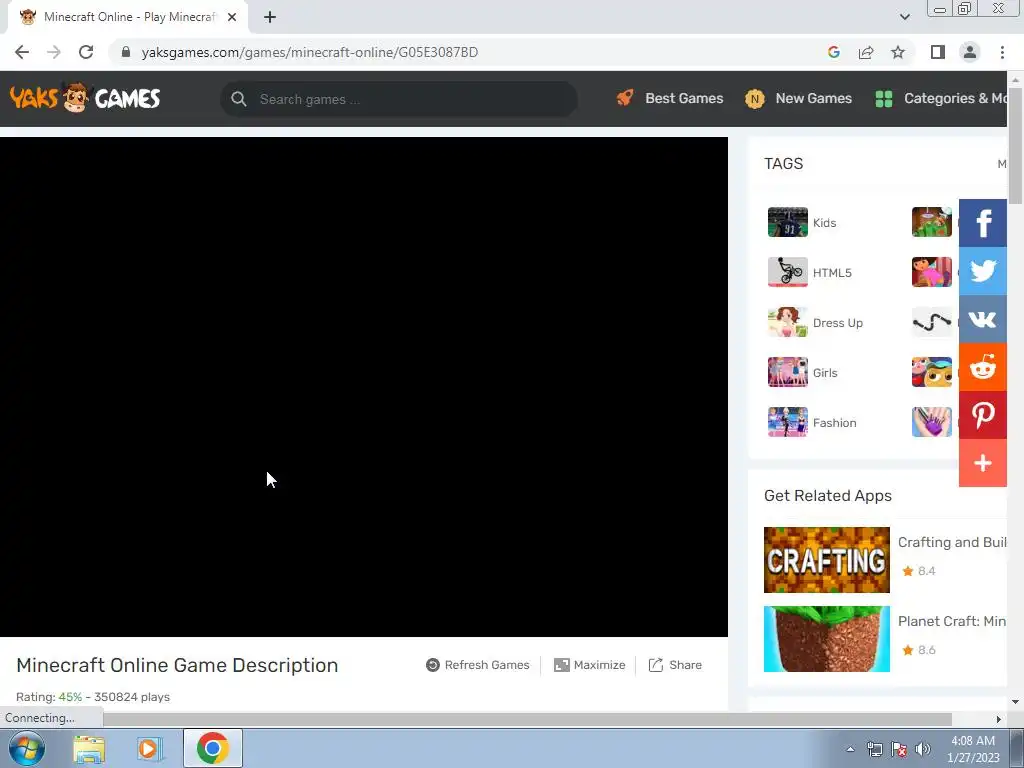This screenshot has height=768, width=1024.
Task: Open the Girls tag
Action: click(825, 373)
